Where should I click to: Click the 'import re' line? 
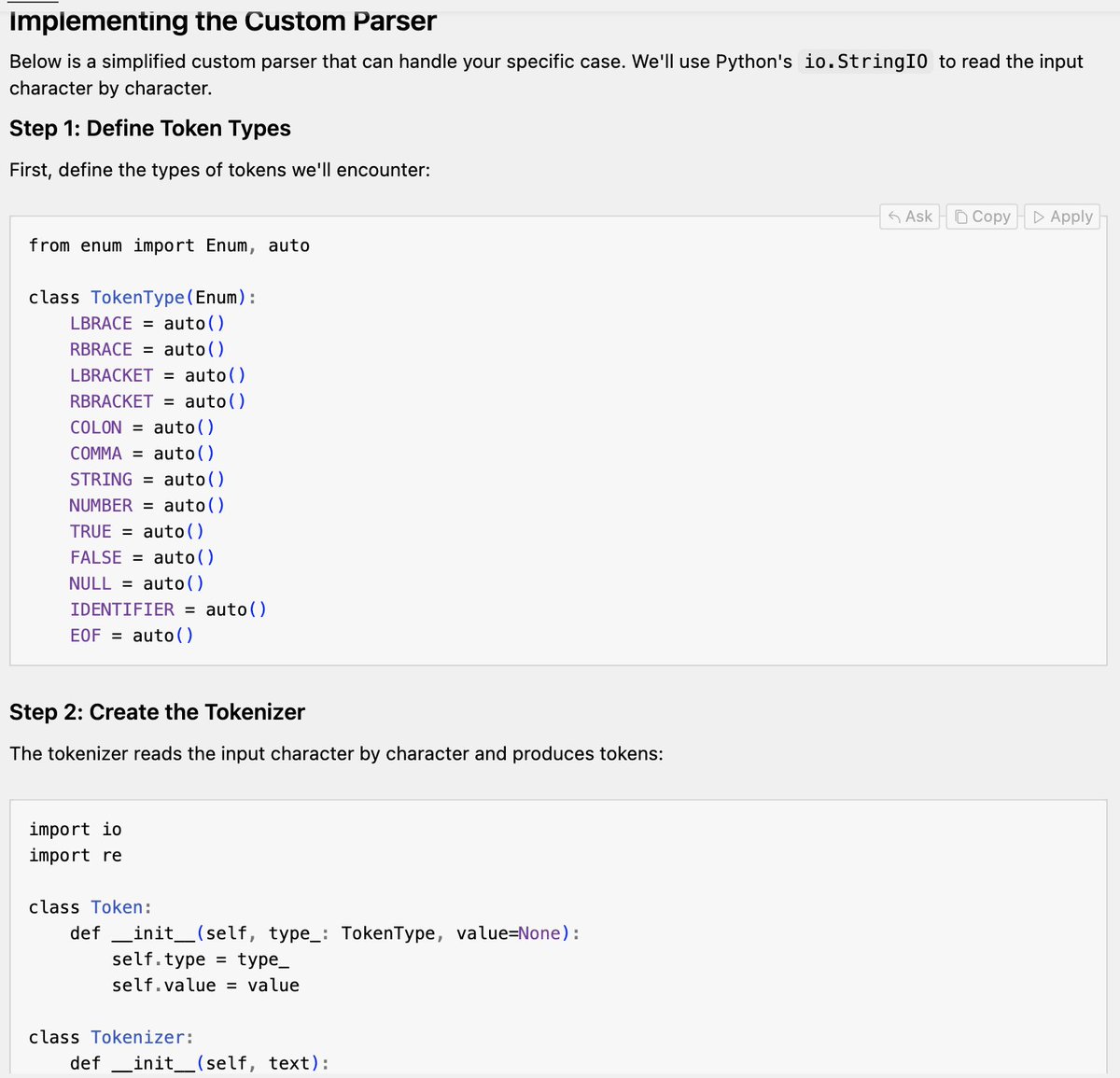pyautogui.click(x=75, y=856)
